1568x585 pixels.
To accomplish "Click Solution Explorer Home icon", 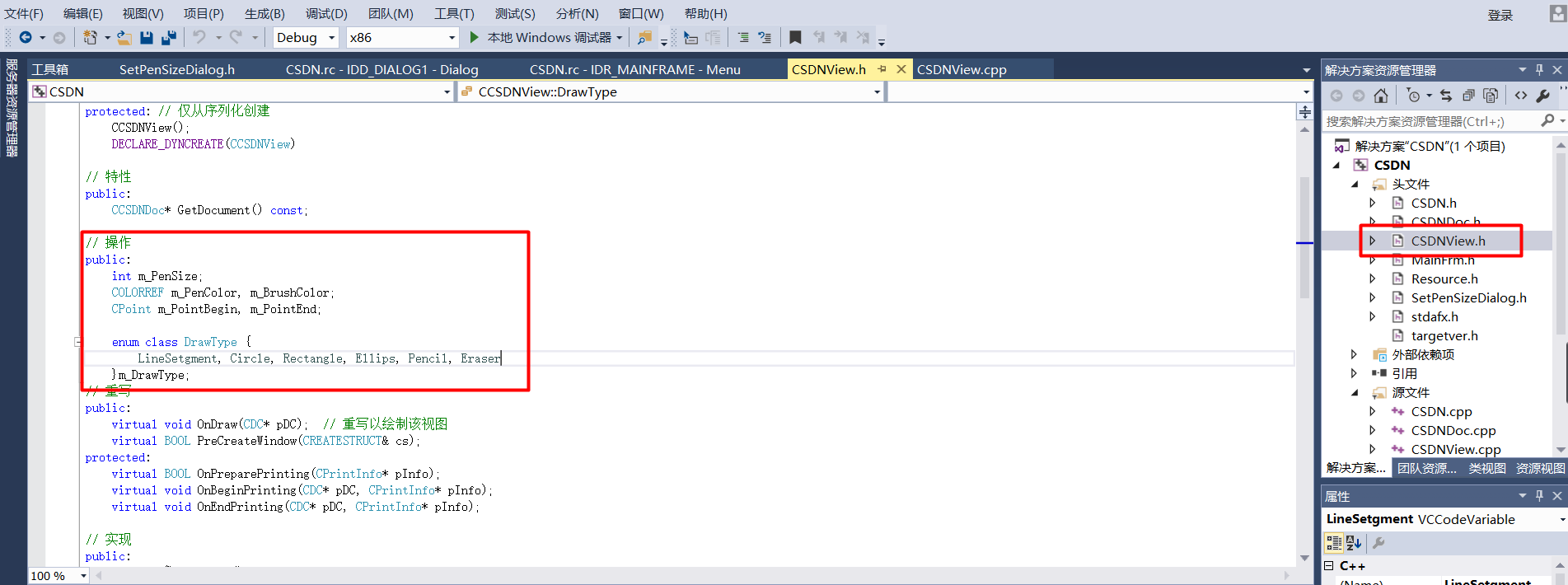I will point(1381,96).
